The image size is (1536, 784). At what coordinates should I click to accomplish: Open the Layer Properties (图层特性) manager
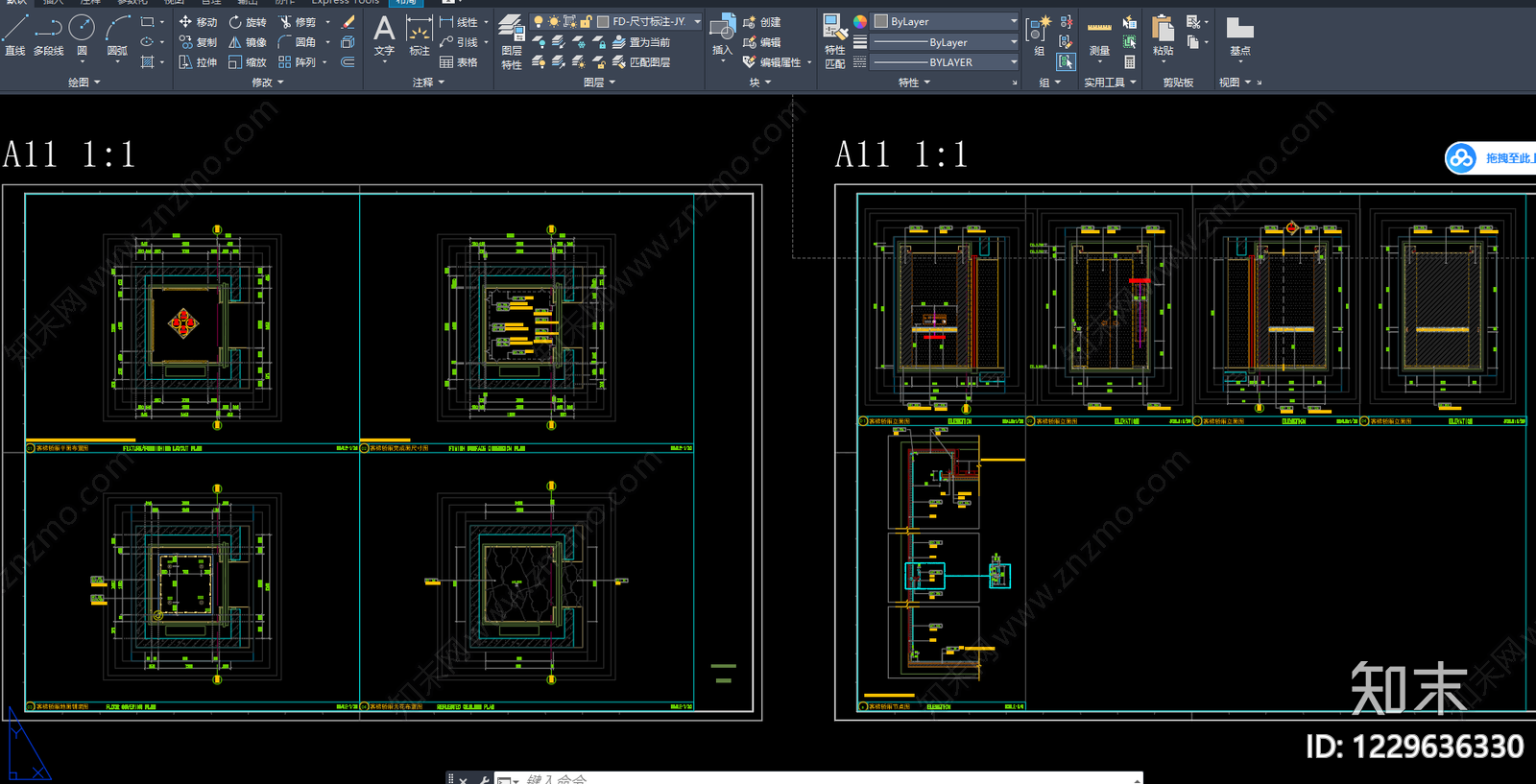(x=512, y=42)
